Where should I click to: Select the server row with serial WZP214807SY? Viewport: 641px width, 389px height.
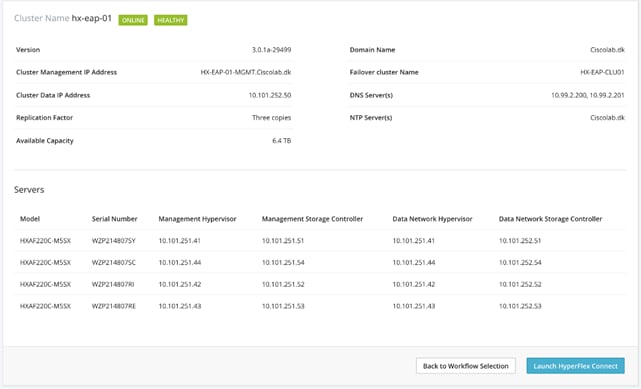pos(322,241)
